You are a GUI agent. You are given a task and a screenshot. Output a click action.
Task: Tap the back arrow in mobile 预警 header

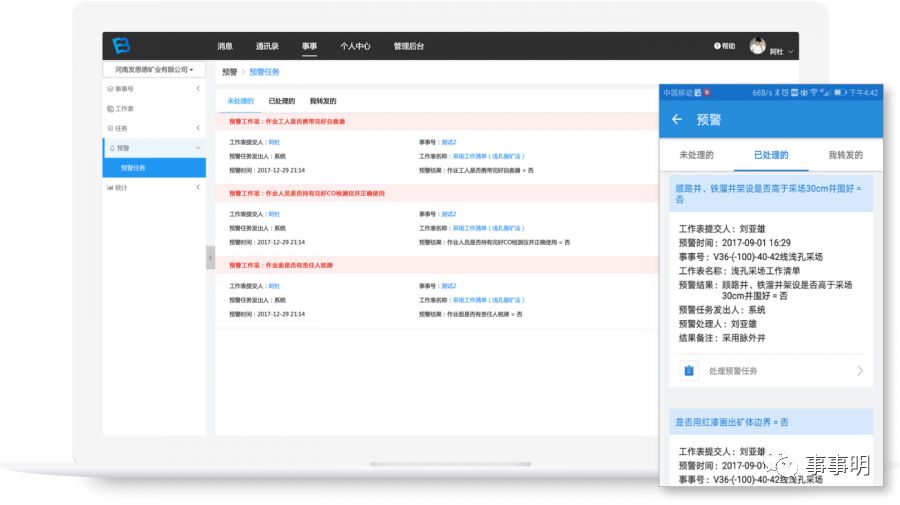[x=677, y=119]
